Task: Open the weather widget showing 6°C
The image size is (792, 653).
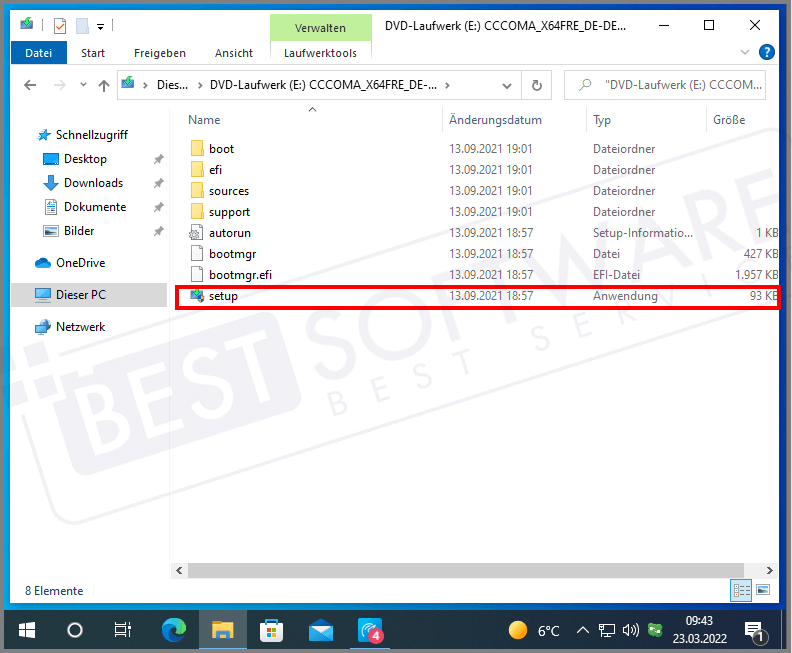Action: pos(533,630)
